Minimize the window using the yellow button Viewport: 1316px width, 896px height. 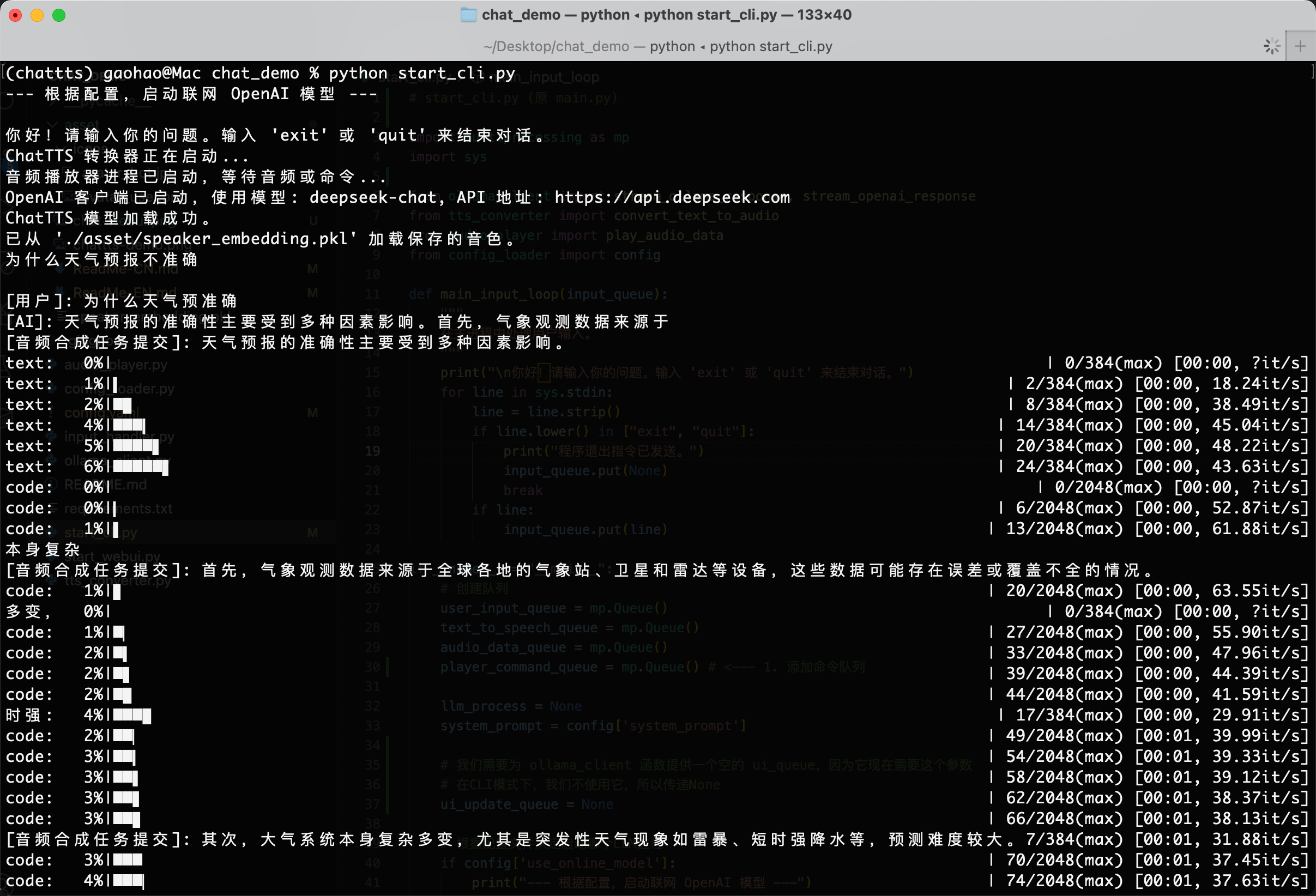pyautogui.click(x=37, y=15)
